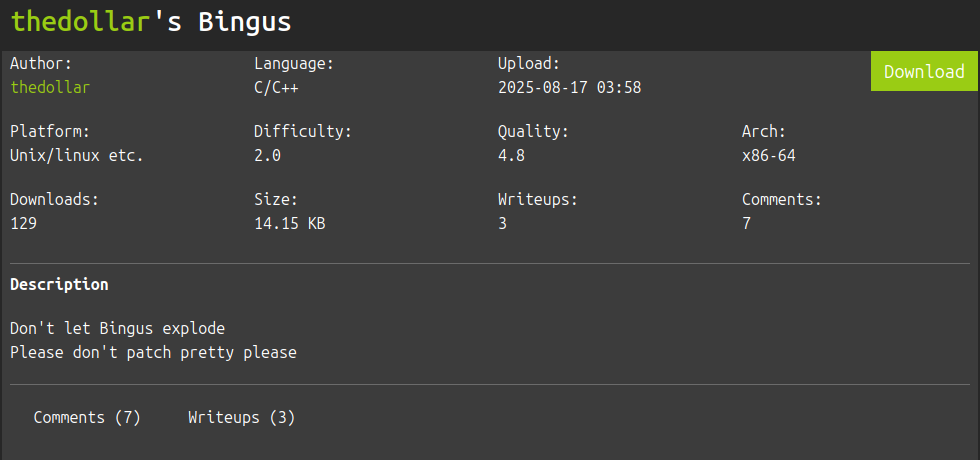Screen dimensions: 980x460
Task: Open the thedollar author link
Action: [x=50, y=87]
